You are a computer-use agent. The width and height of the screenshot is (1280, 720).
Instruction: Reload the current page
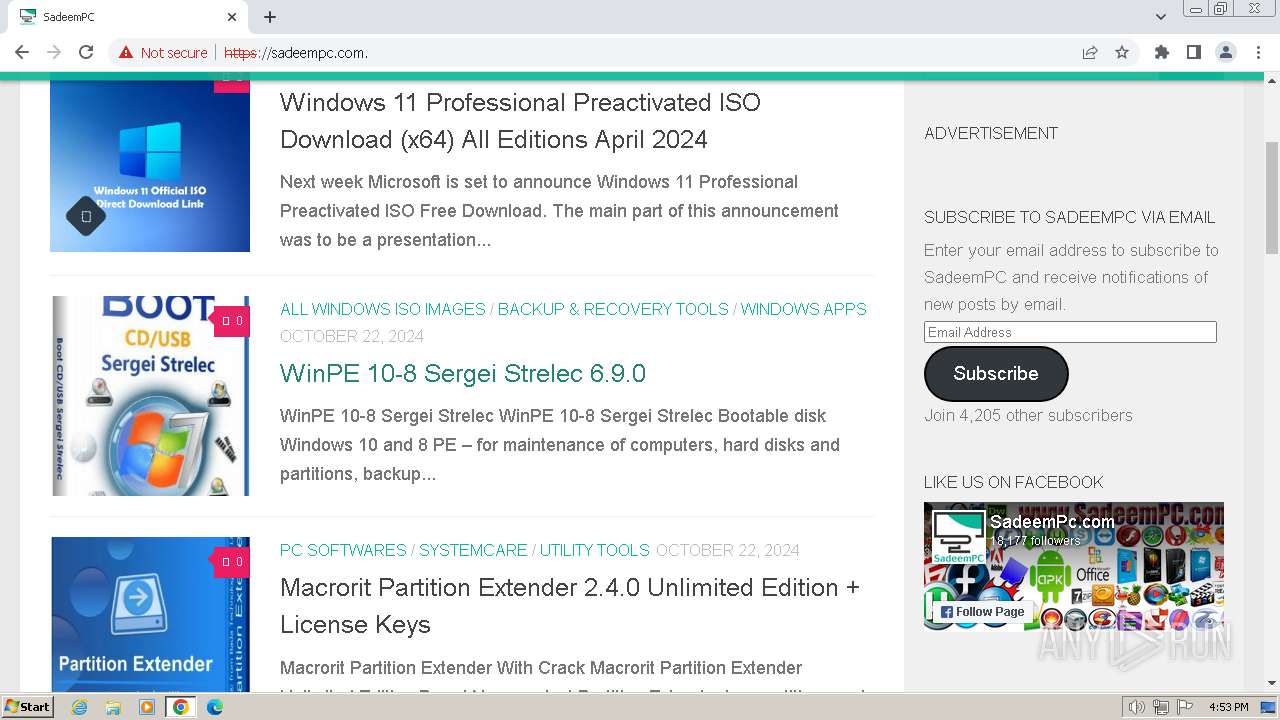[x=86, y=52]
